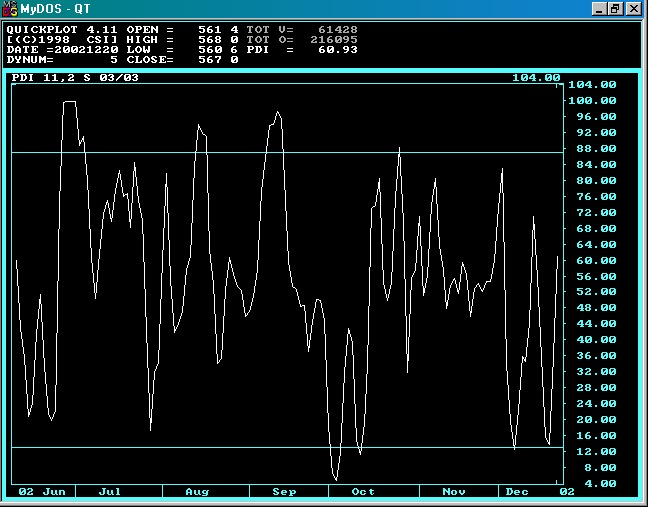Click the 48.00 y-axis label
This screenshot has height=507, width=648.
point(596,308)
